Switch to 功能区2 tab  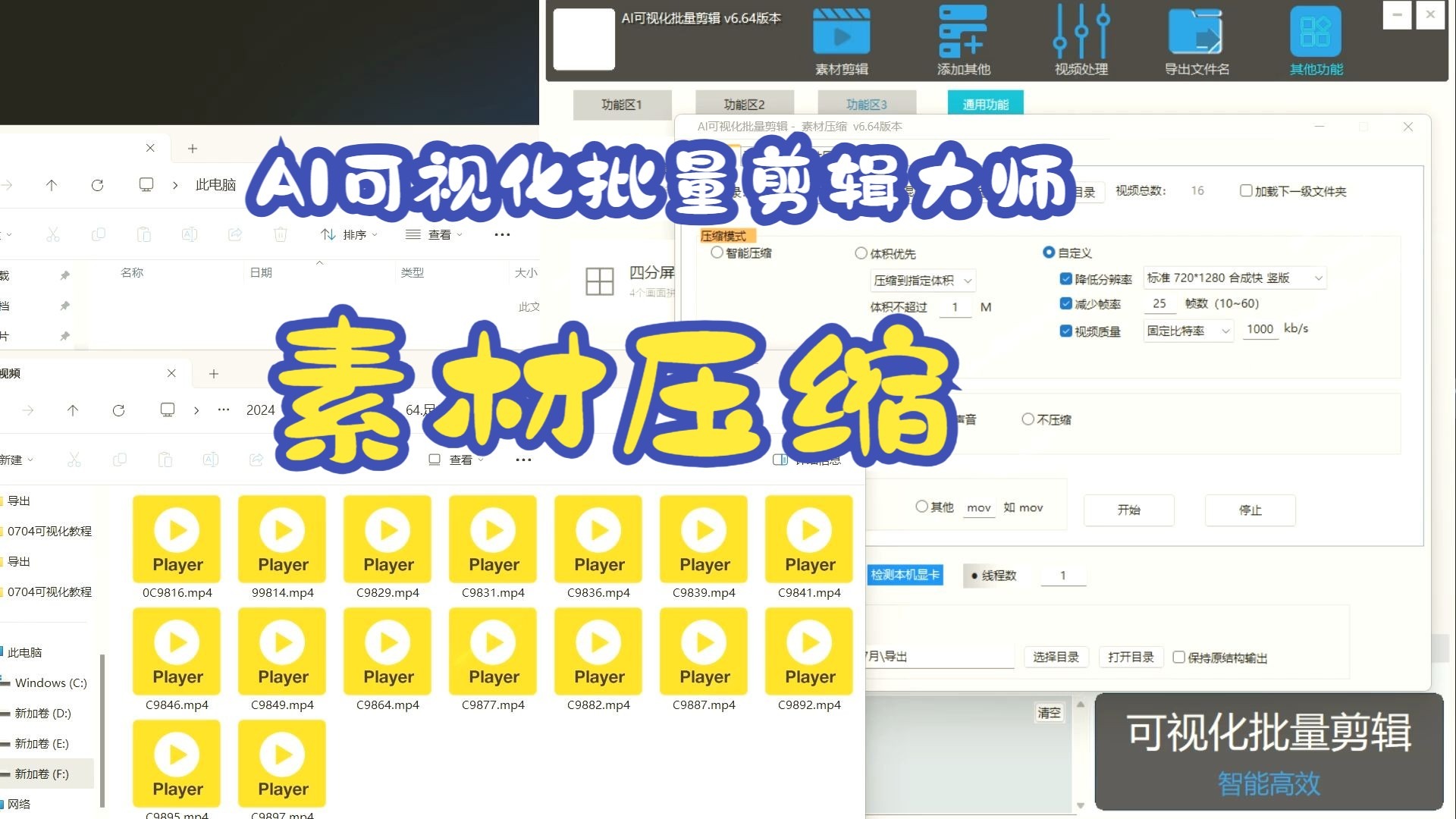pyautogui.click(x=745, y=105)
